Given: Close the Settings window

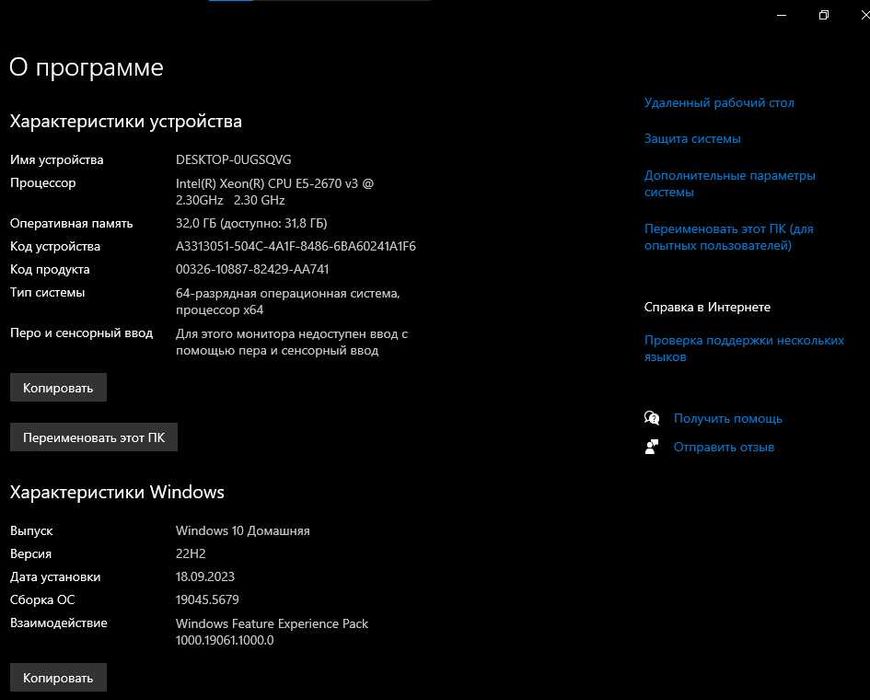Looking at the screenshot, I should click(x=862, y=15).
